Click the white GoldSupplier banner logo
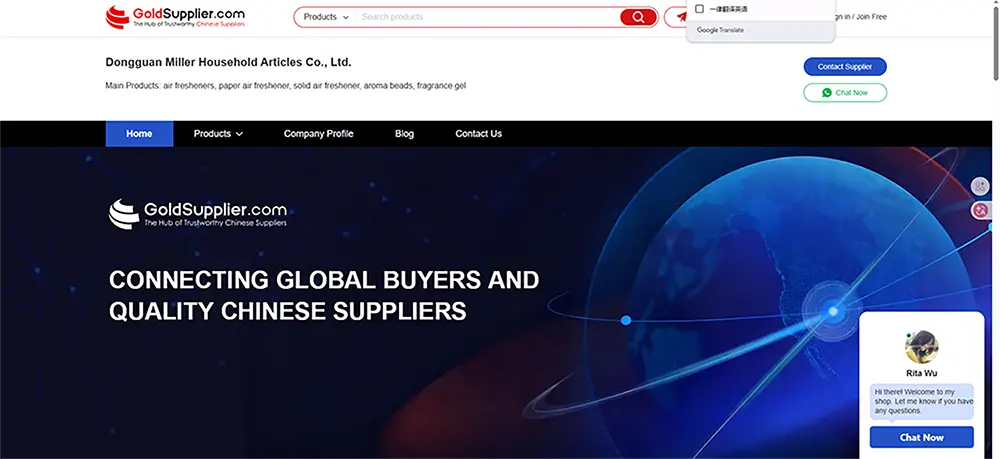 [198, 213]
